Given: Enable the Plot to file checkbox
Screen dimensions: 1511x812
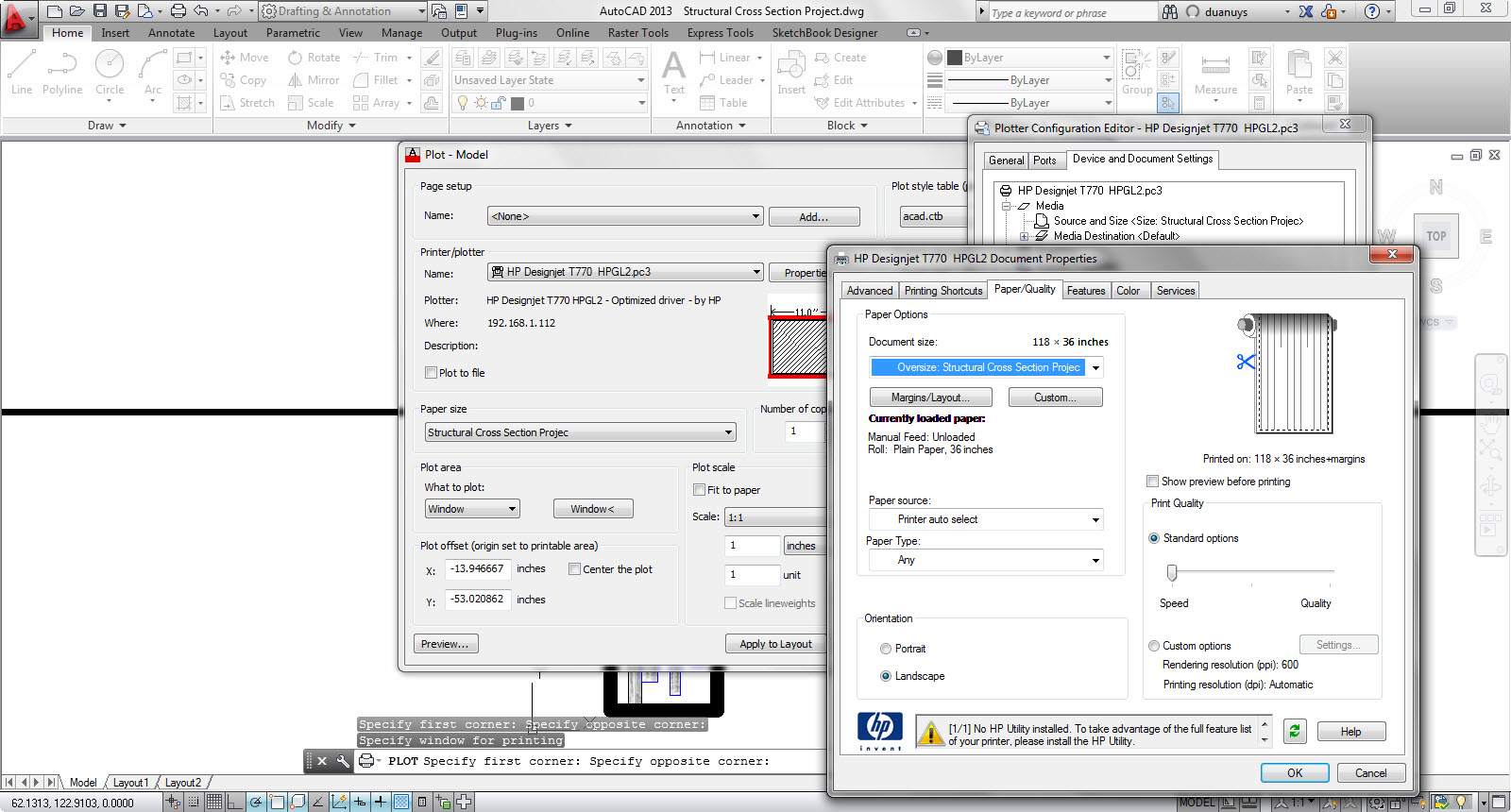Looking at the screenshot, I should click(431, 373).
